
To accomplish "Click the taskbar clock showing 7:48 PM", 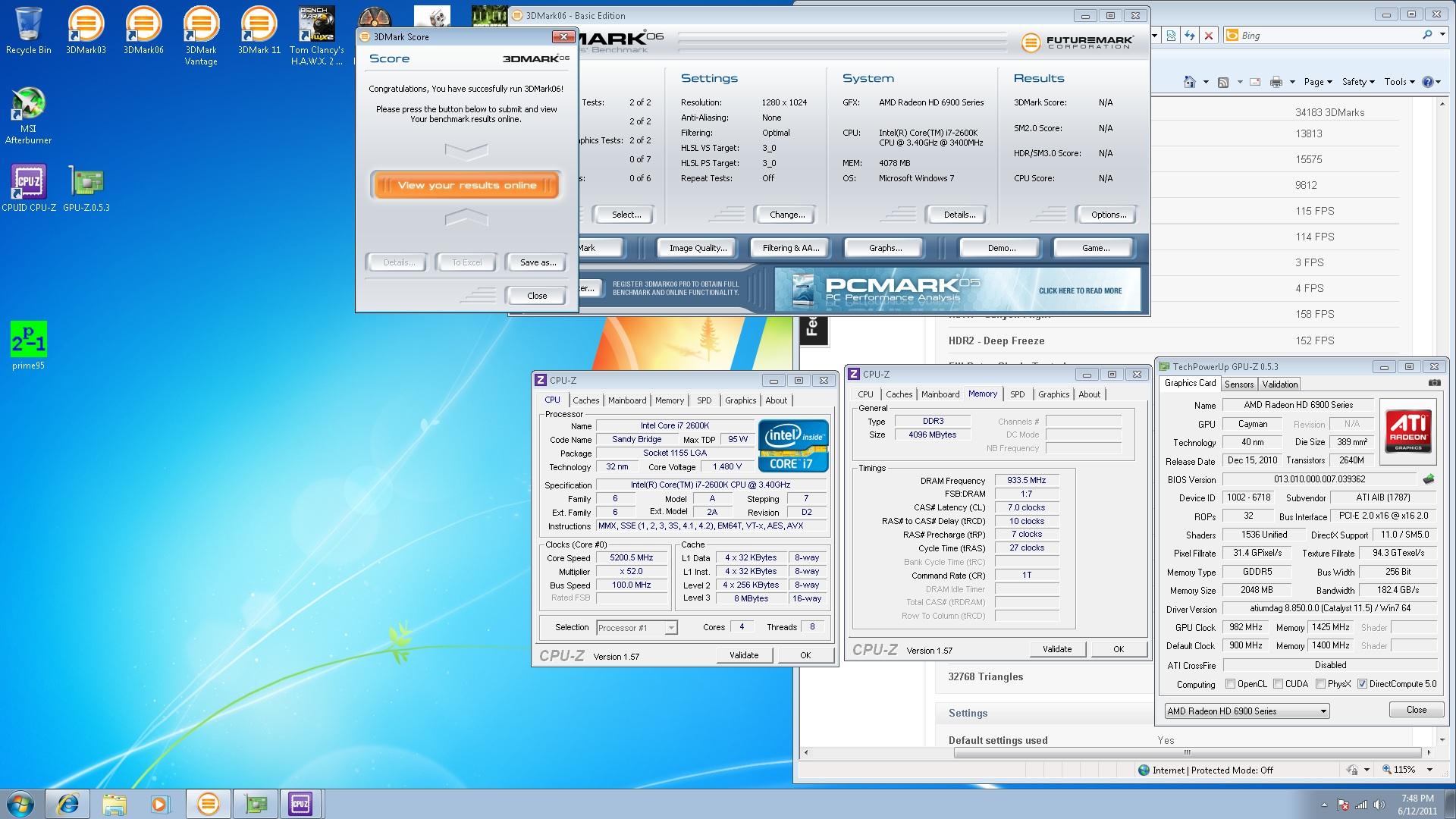I will (x=1417, y=805).
